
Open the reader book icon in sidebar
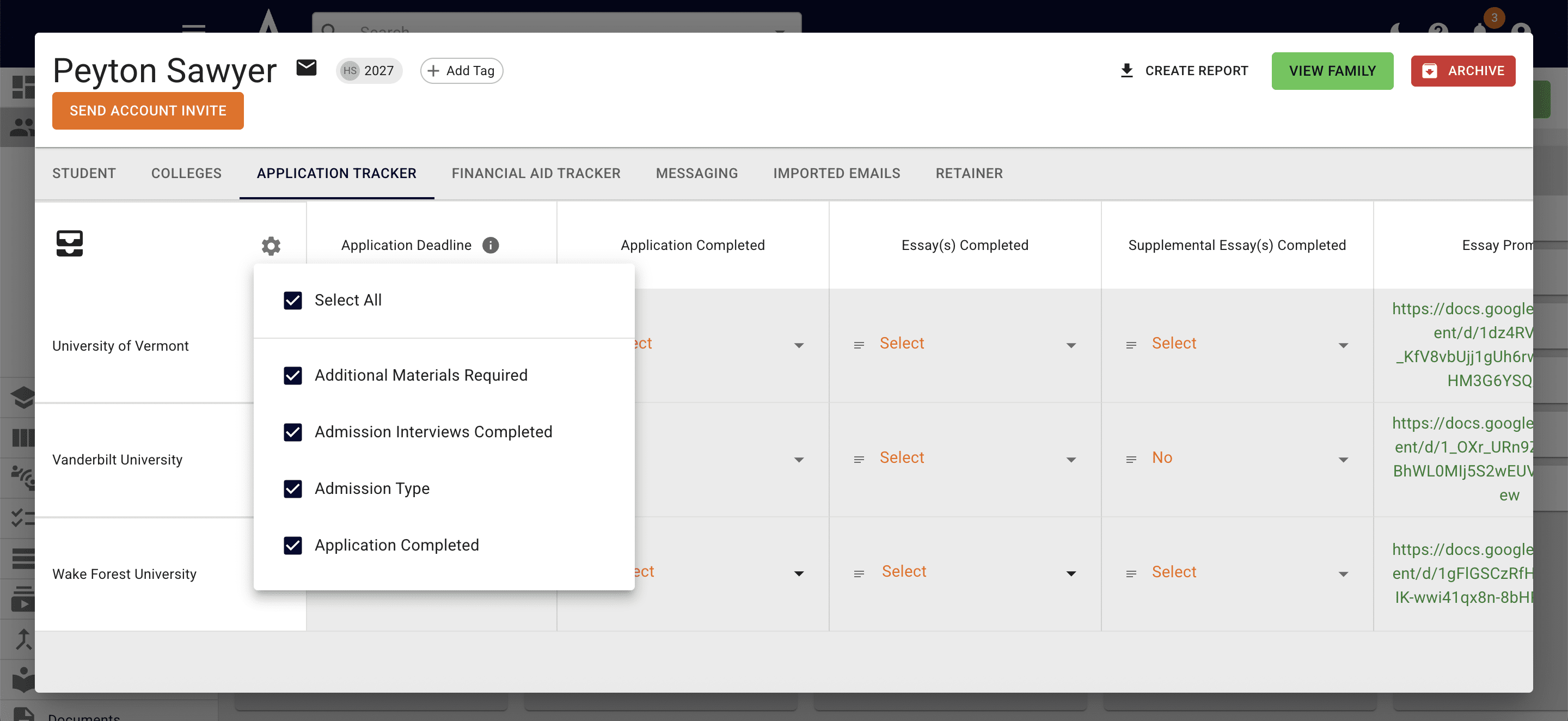(23, 680)
